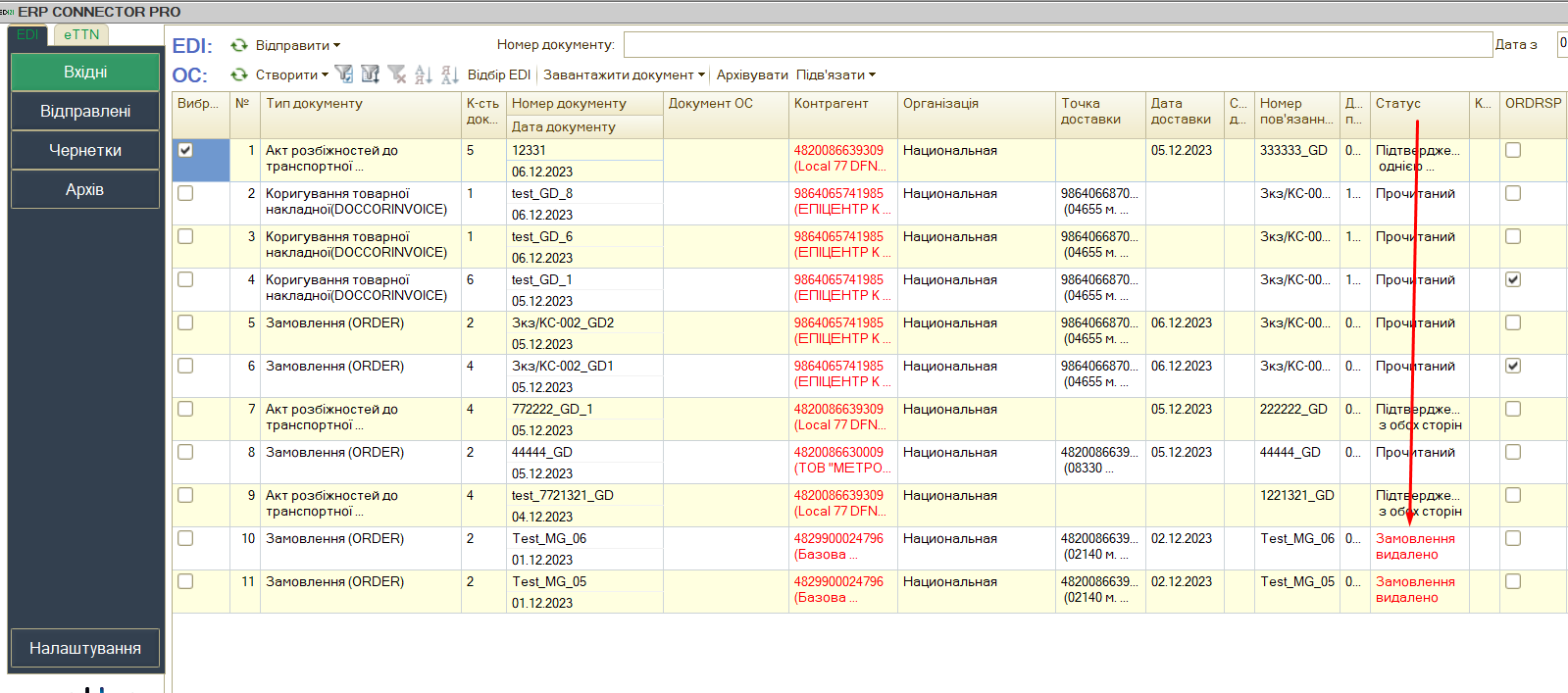Click the Номер документу search field
Image resolution: width=1568 pixels, height=693 pixels.
click(1057, 45)
